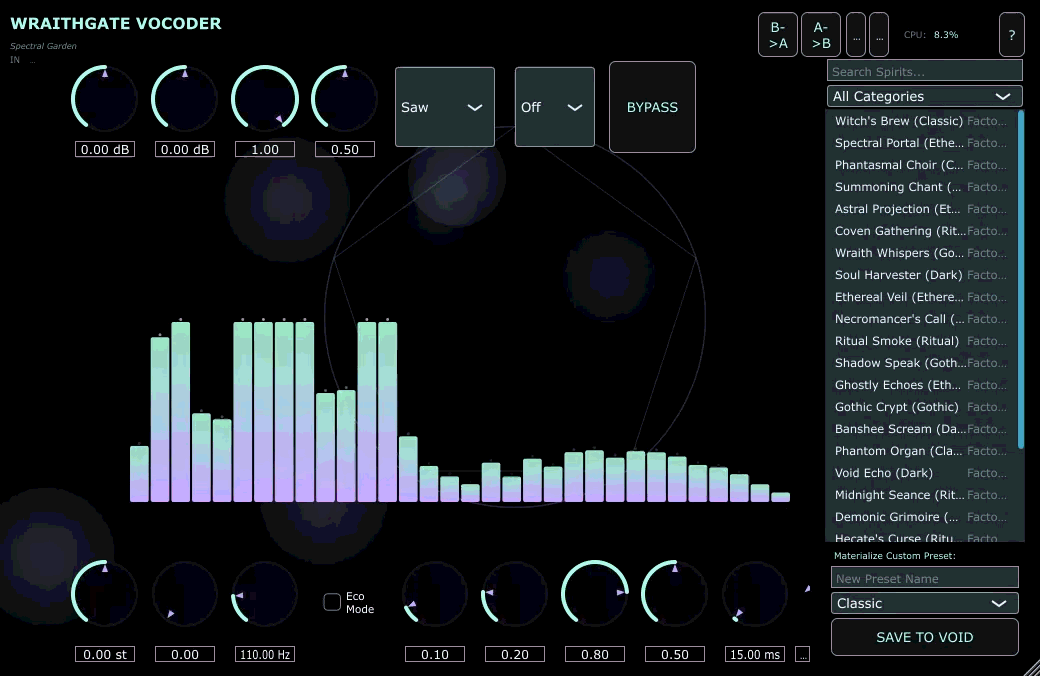Click the 110.00 Hz frequency knob
The image size is (1040, 676).
265,594
